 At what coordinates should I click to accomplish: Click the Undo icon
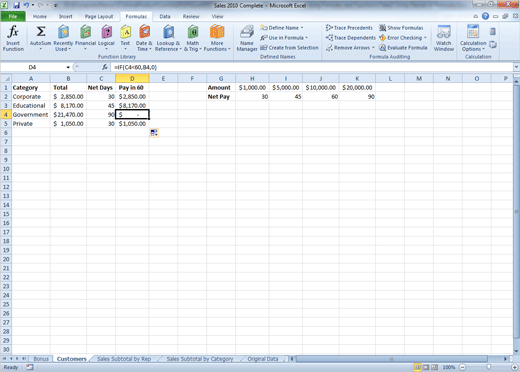click(26, 5)
